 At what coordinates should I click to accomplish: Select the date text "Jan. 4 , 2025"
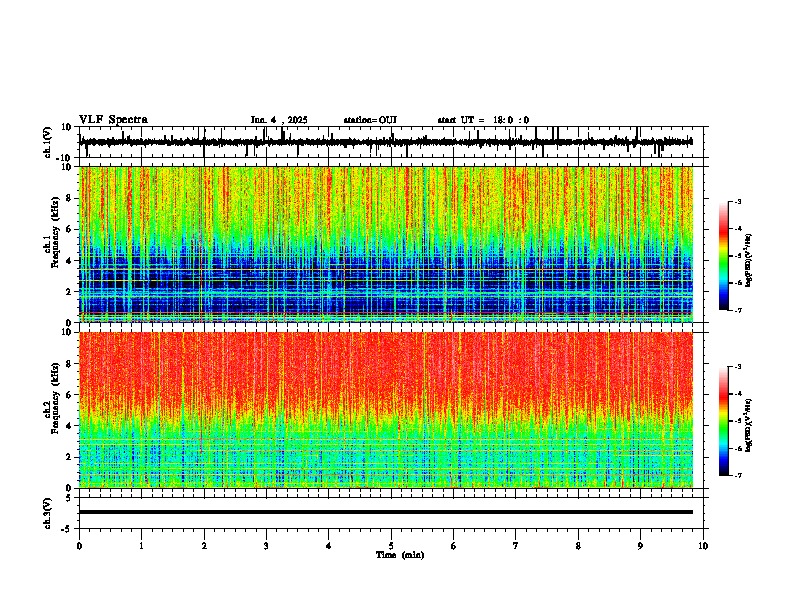click(x=279, y=120)
